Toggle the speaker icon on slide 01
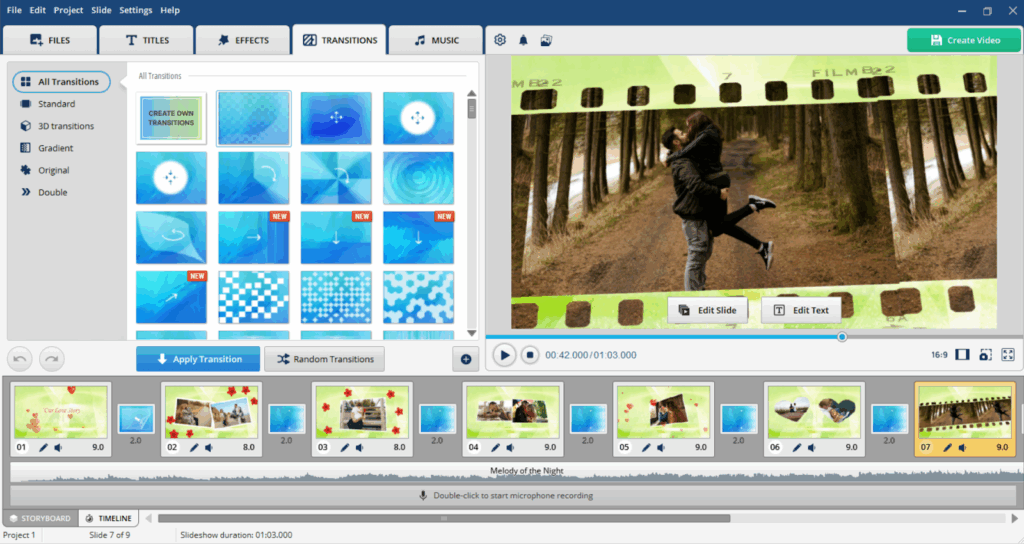The width and height of the screenshot is (1024, 544). (59, 448)
